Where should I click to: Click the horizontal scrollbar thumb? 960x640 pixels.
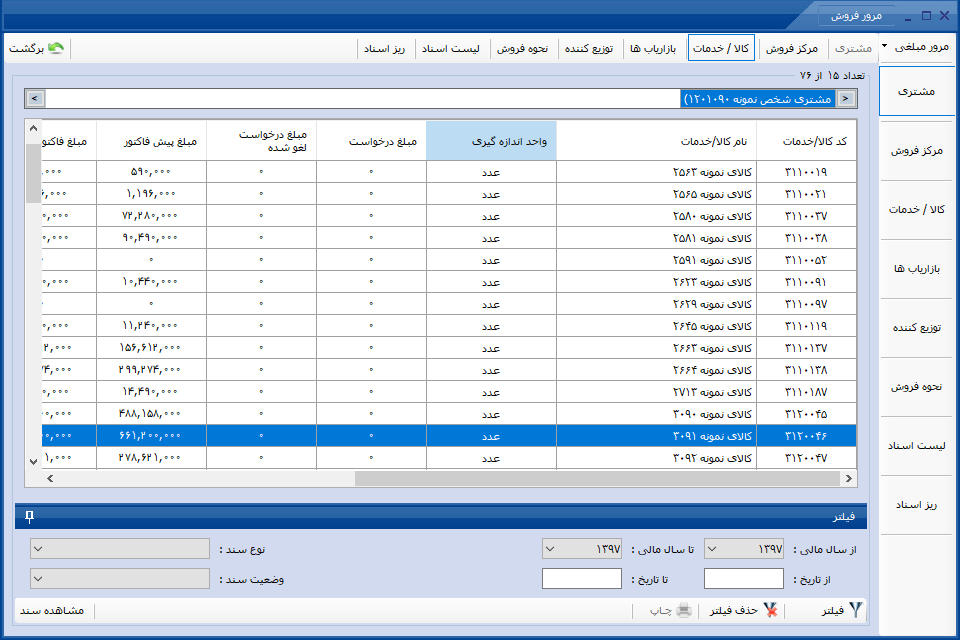[x=597, y=478]
